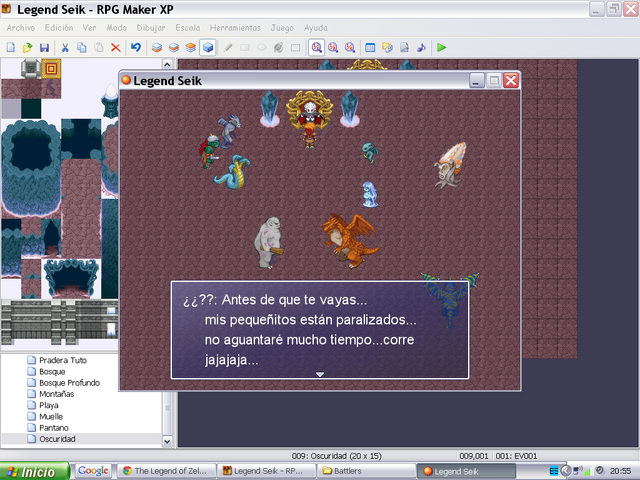Select Layer 3 editing mode icon

click(191, 47)
